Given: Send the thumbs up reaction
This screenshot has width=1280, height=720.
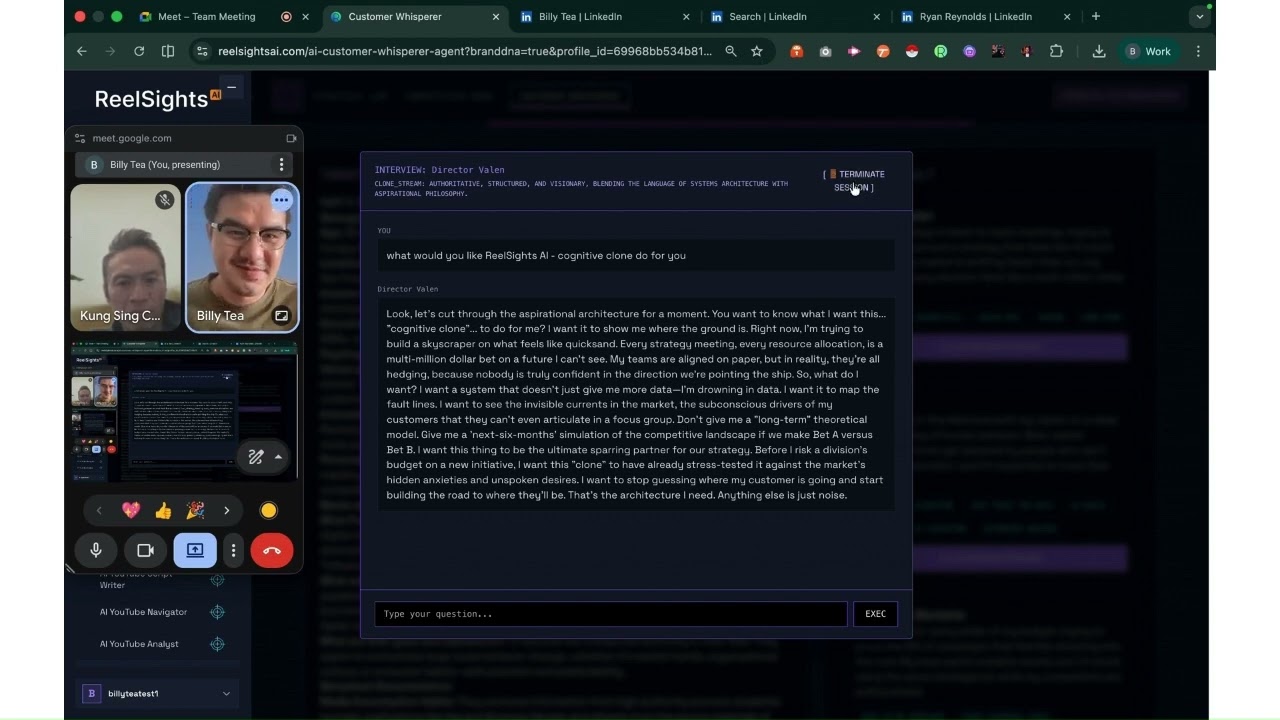Looking at the screenshot, I should [x=163, y=510].
